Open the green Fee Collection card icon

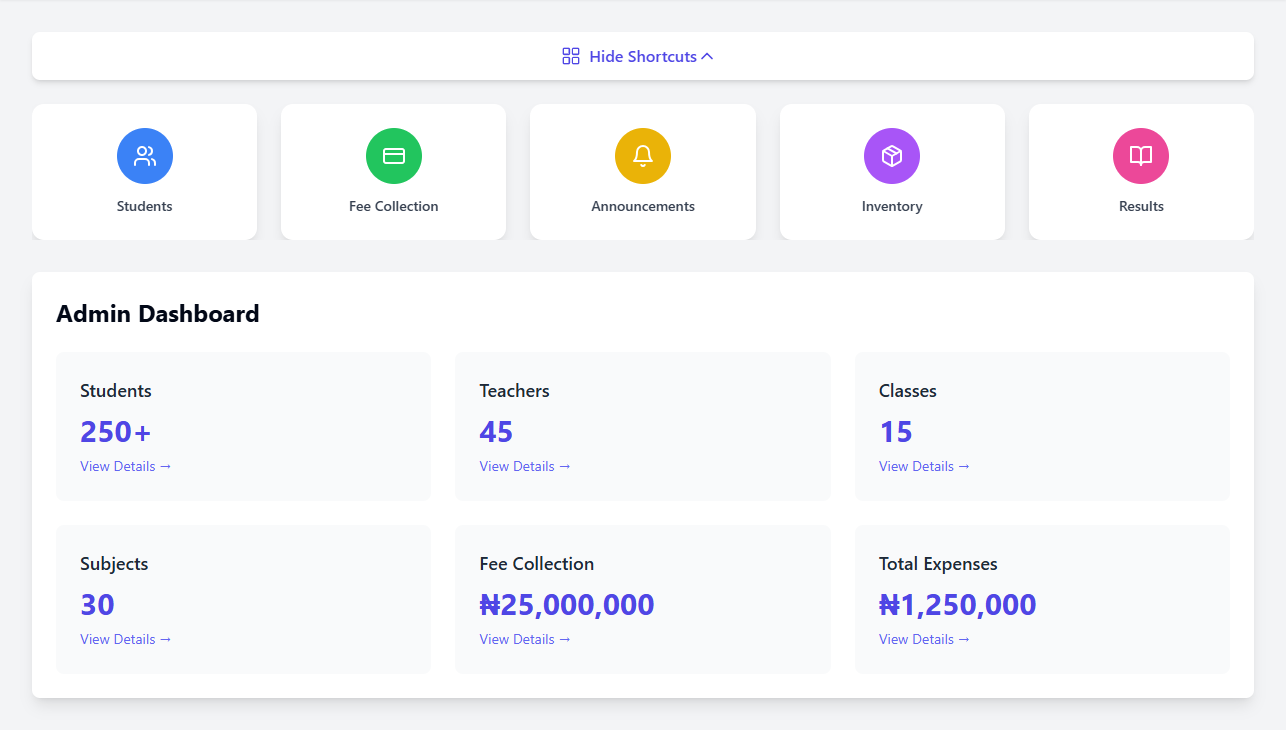[394, 156]
